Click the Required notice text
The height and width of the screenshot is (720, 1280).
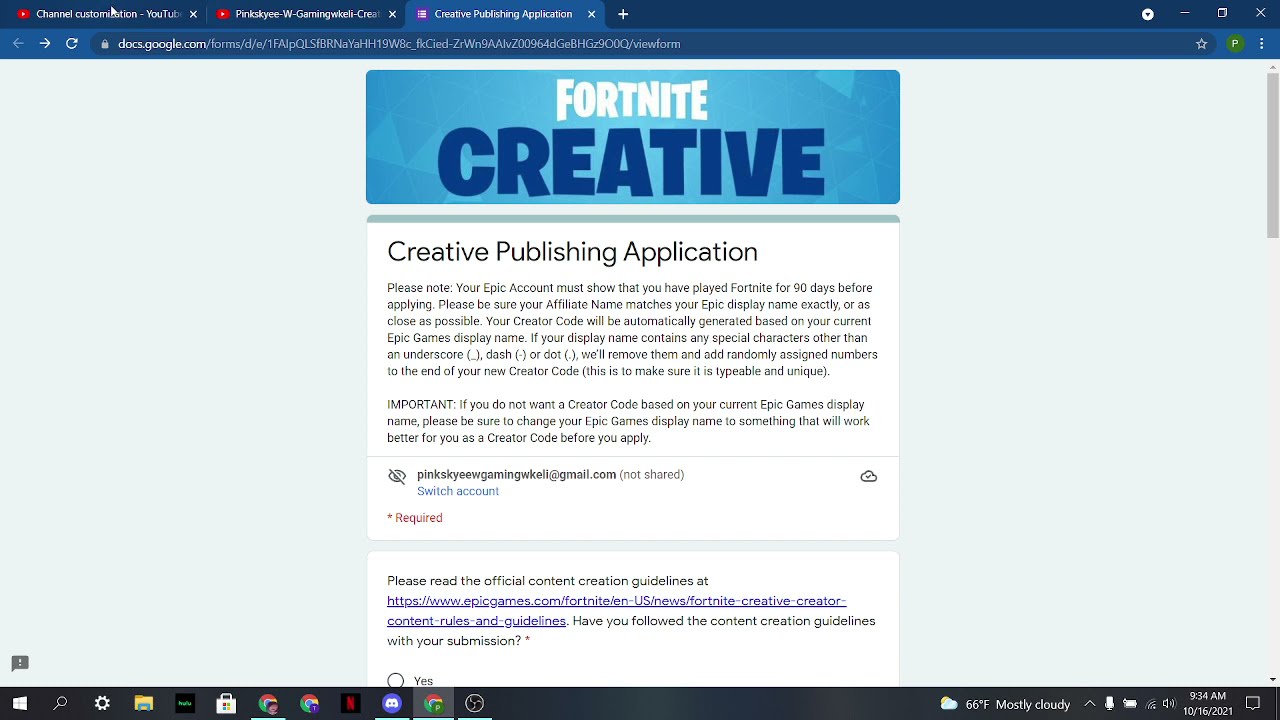tap(415, 518)
